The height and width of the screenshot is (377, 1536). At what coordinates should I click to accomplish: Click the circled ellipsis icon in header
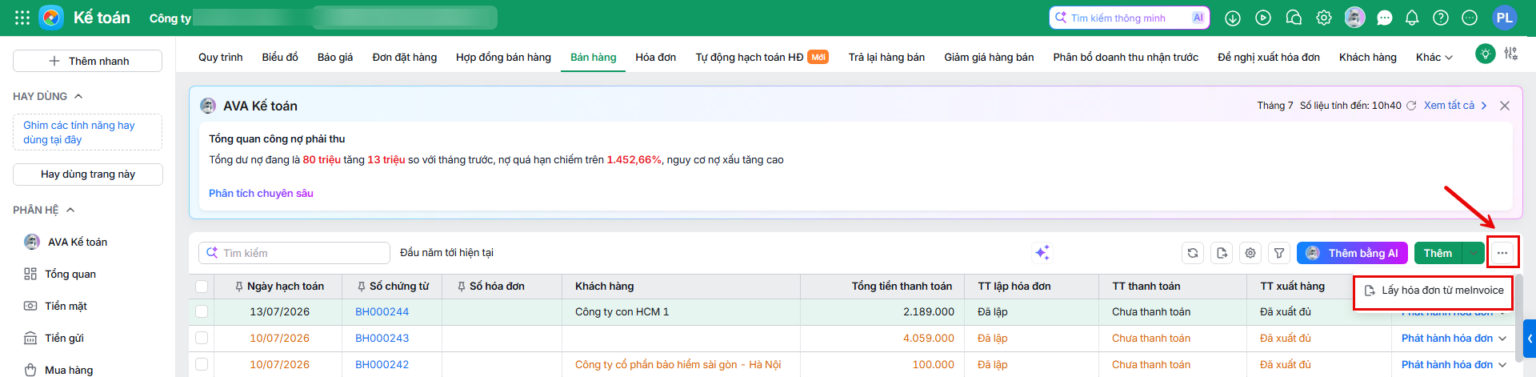(x=1469, y=17)
